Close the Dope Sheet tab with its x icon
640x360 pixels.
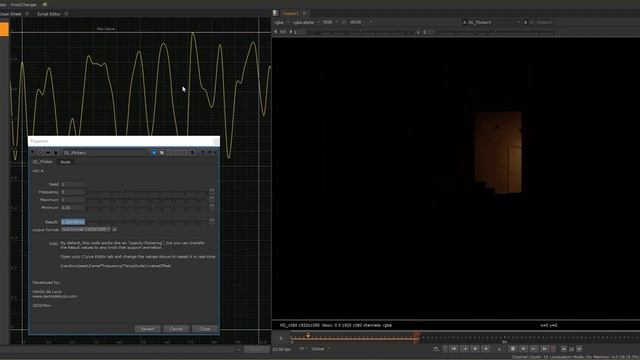(x=27, y=14)
